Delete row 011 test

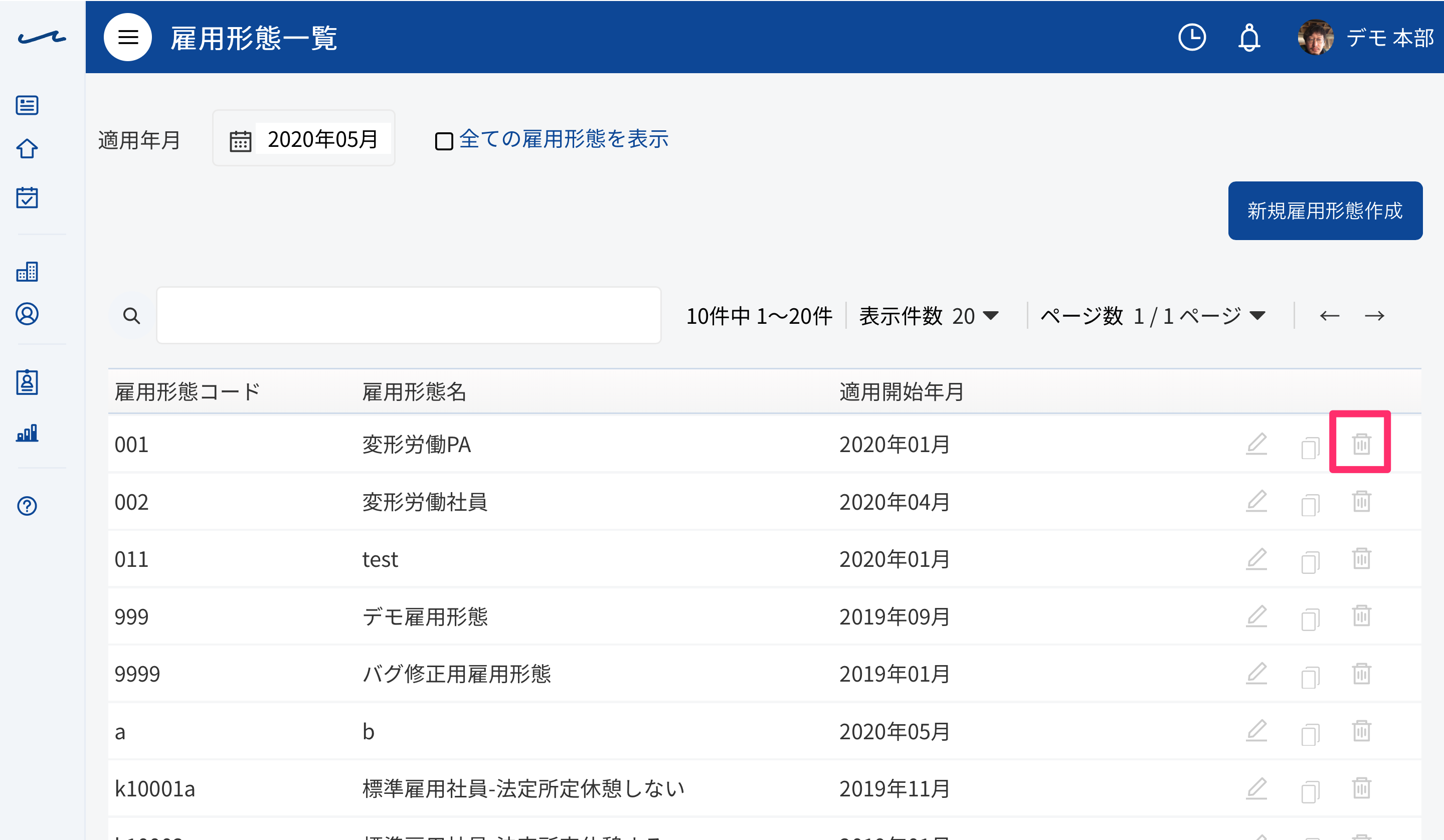click(x=1361, y=559)
